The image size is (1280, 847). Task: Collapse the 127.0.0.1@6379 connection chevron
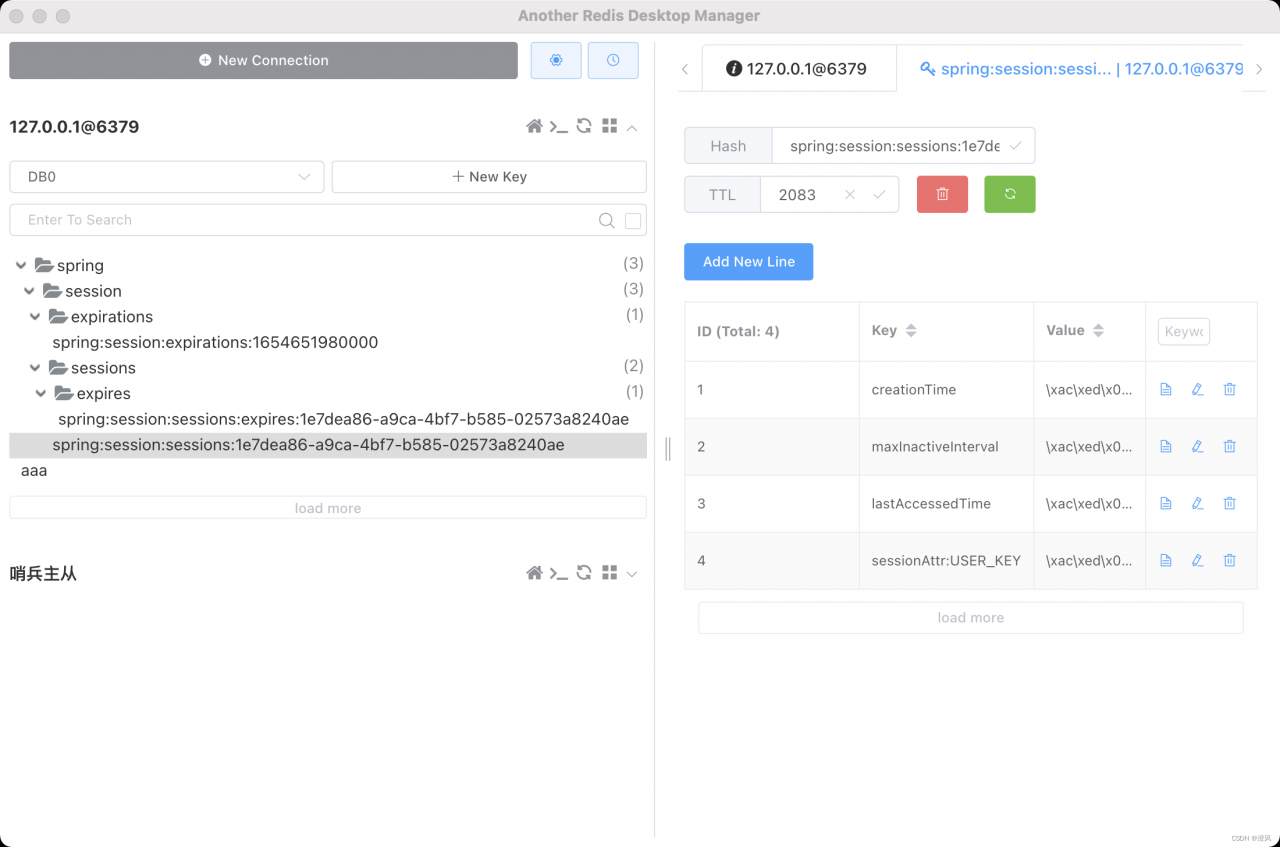coord(632,127)
